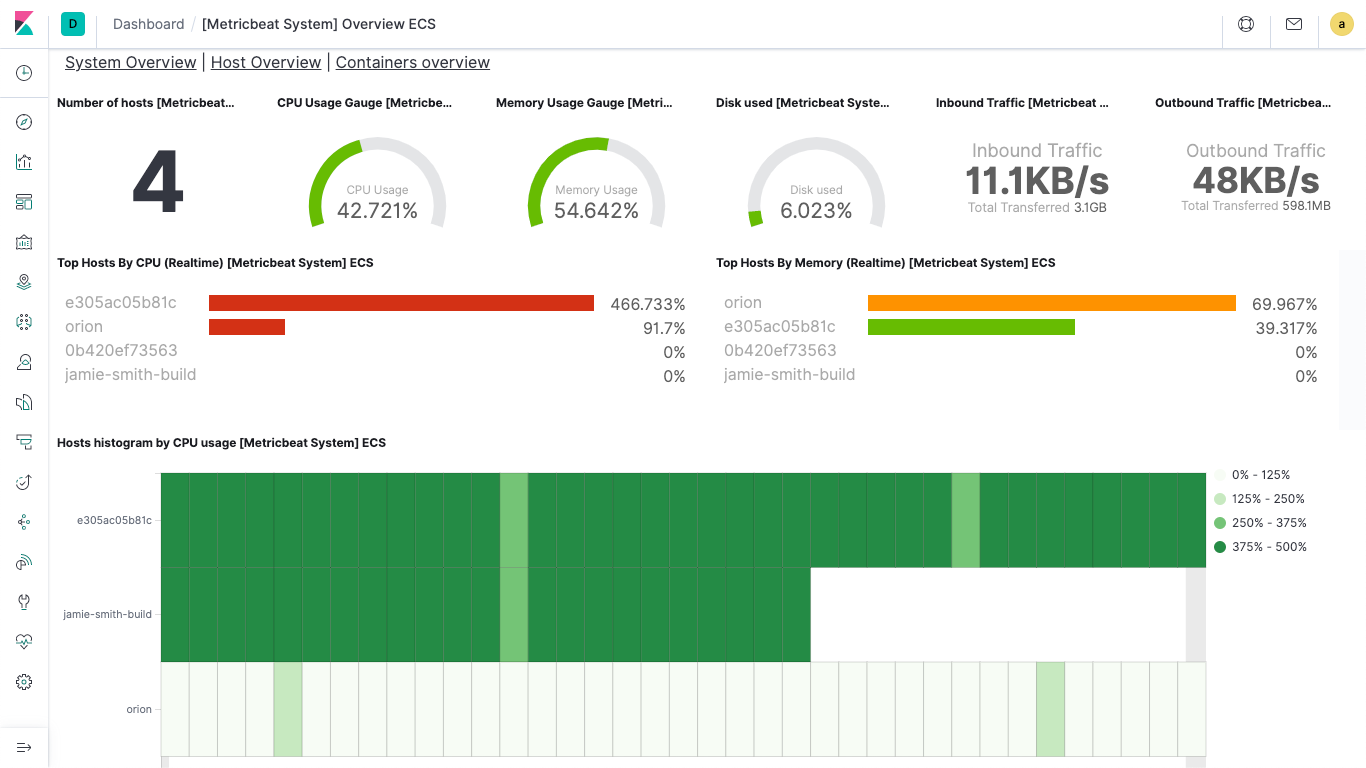
Task: Open Management via the gear icon
Action: tap(24, 682)
